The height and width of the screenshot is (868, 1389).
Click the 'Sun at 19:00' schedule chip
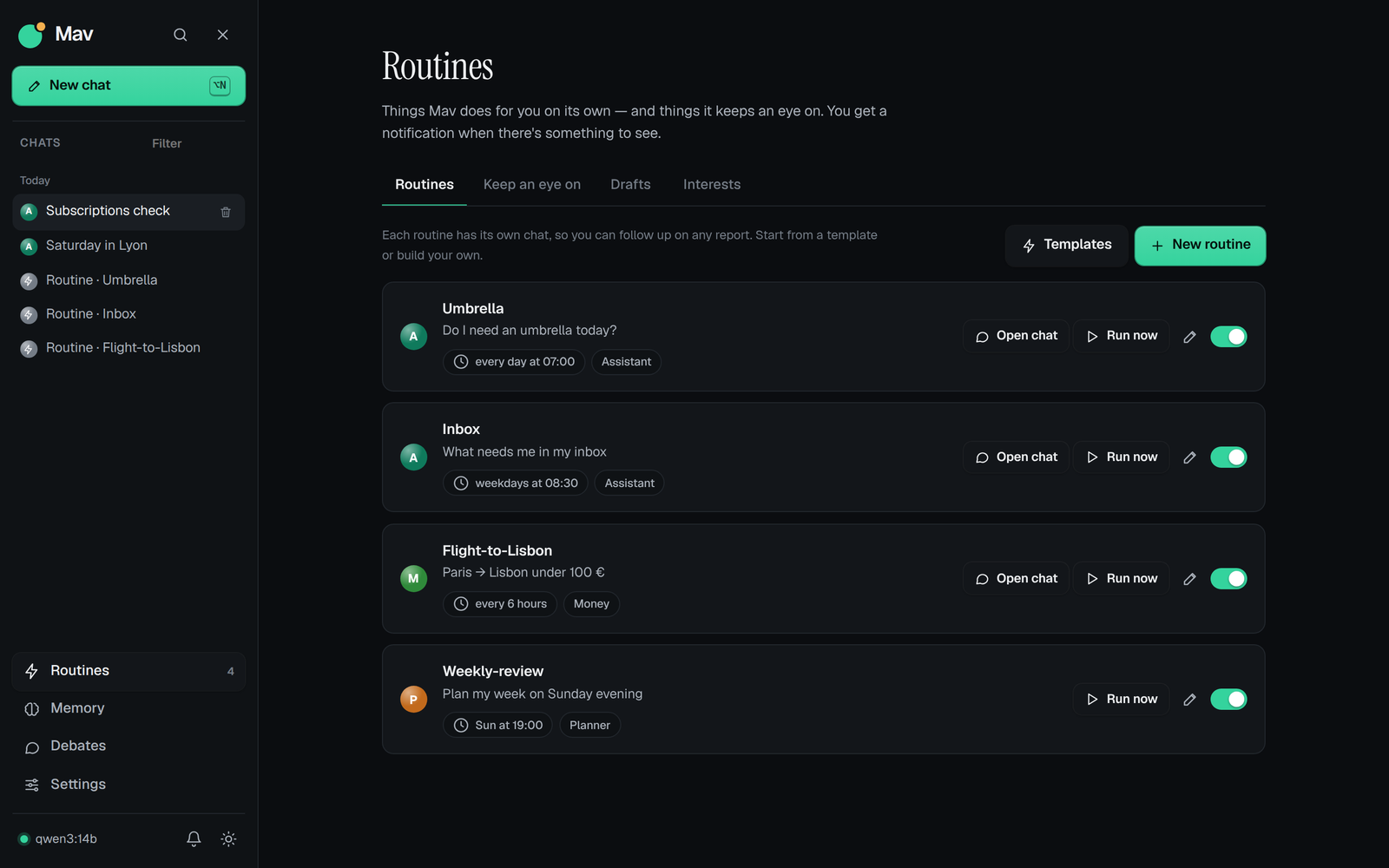498,726
